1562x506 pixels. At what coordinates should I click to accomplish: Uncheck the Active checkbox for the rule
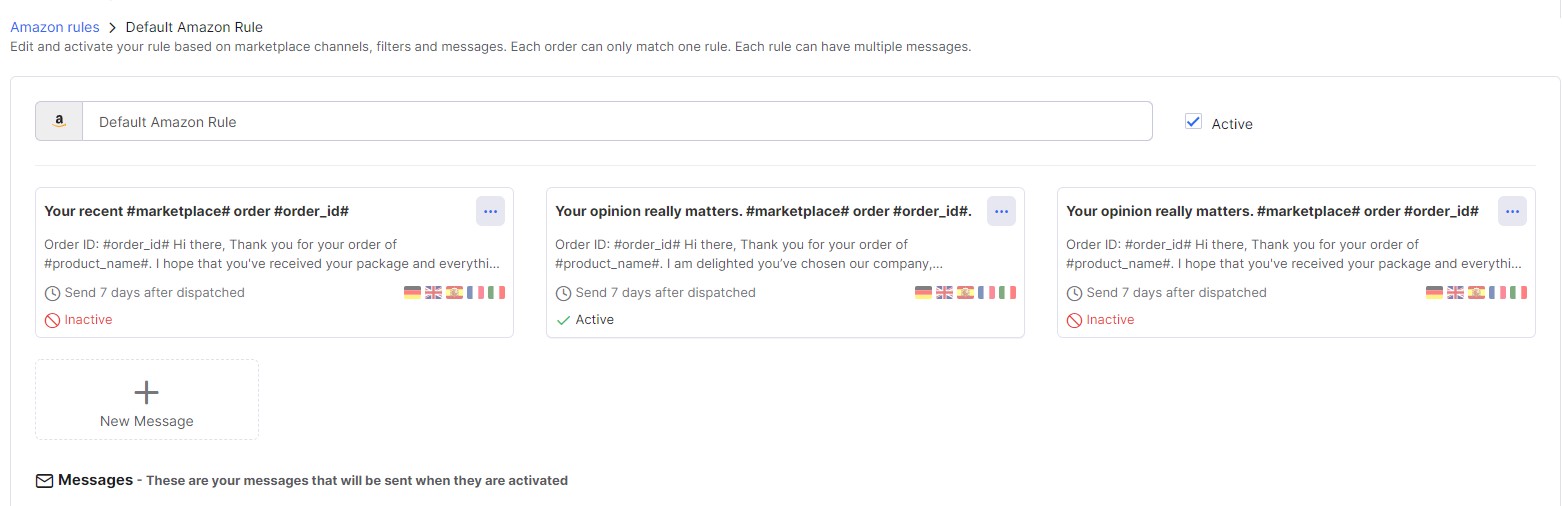(1193, 121)
